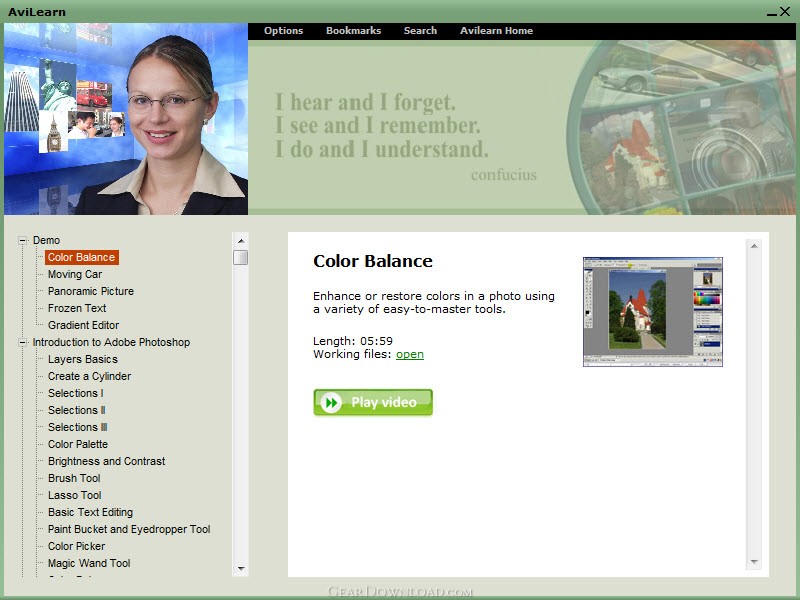Select the Gradient Editor lesson
This screenshot has width=800, height=600.
[x=83, y=325]
